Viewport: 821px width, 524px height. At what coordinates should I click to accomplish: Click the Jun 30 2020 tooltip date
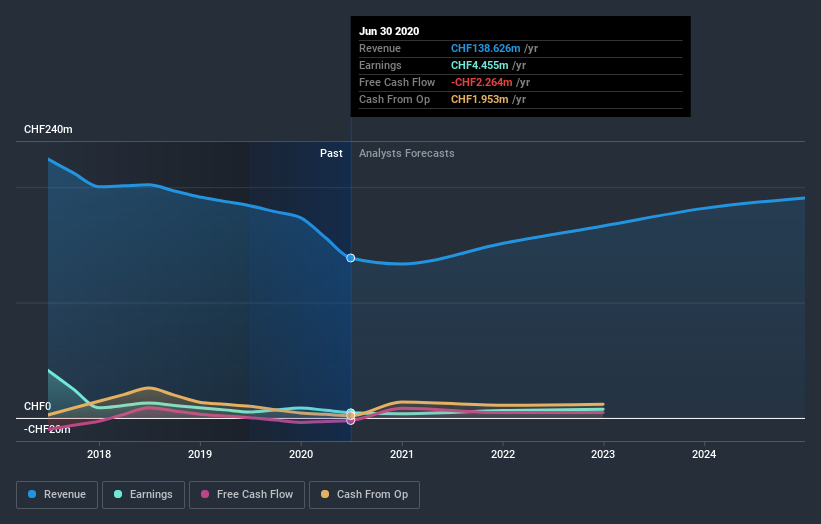click(x=389, y=31)
